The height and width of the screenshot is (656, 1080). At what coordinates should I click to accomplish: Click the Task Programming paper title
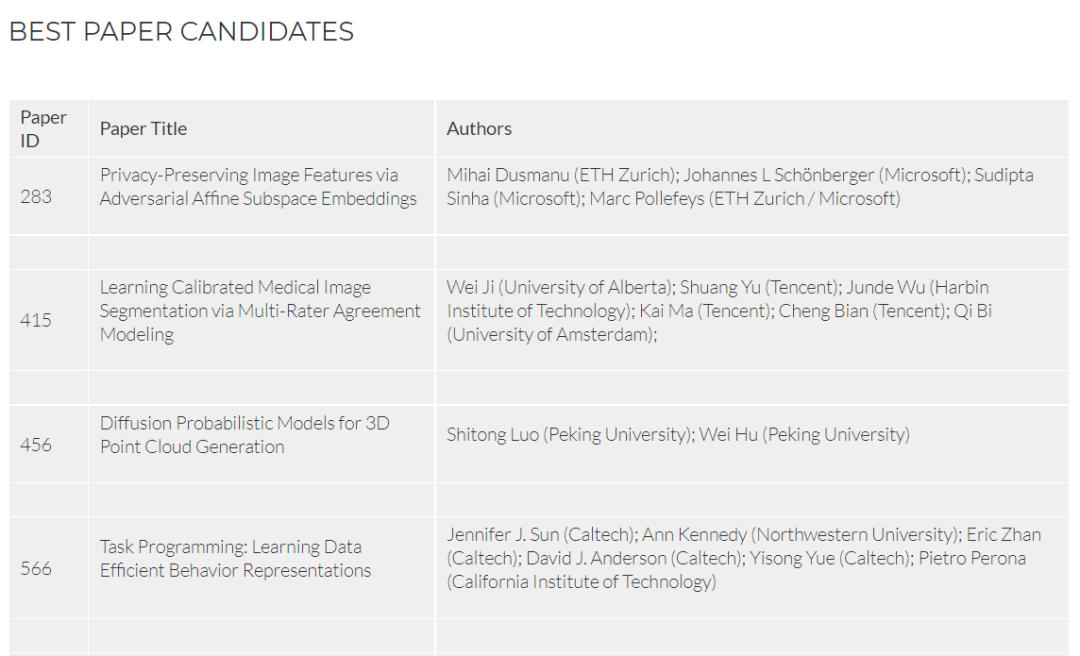click(235, 559)
